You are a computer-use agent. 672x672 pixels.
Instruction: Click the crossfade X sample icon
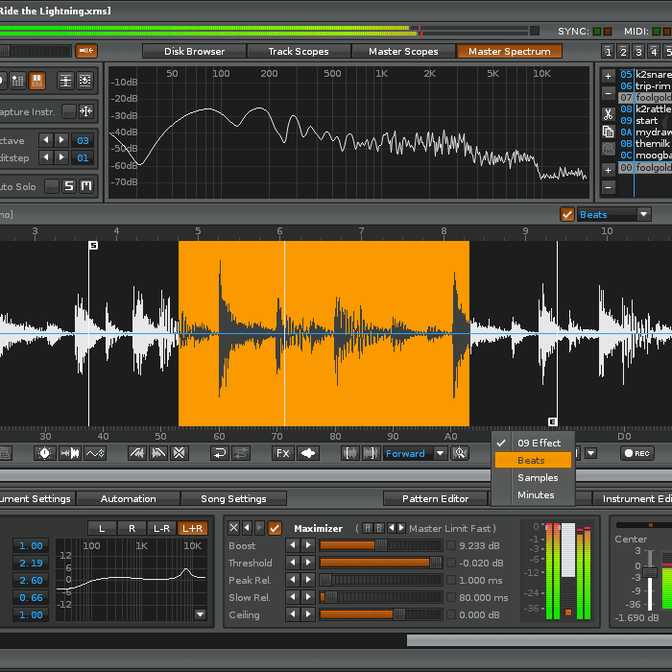tap(179, 453)
